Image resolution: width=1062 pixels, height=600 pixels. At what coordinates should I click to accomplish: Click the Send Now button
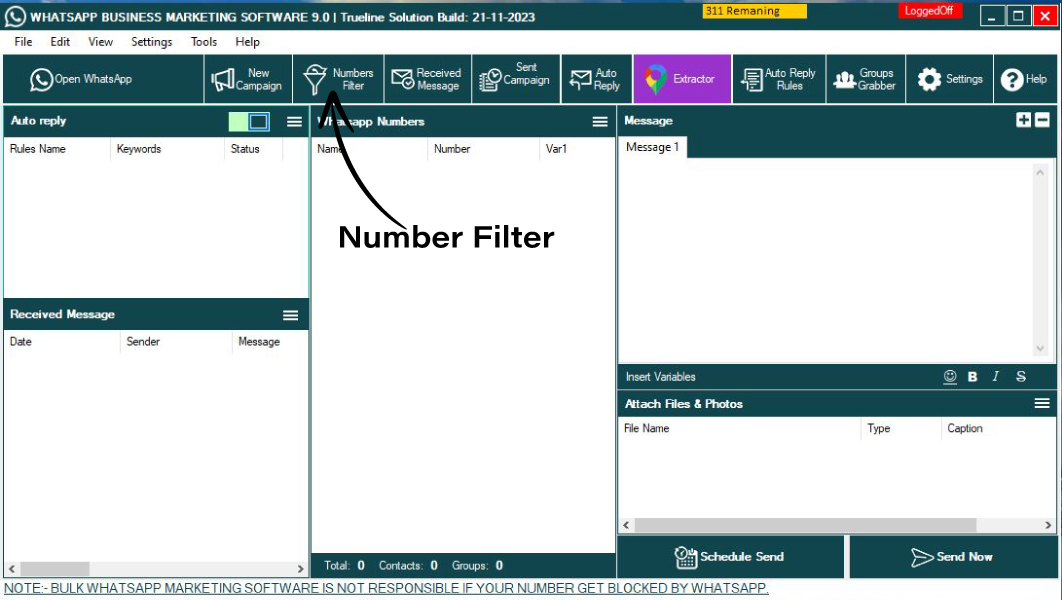953,557
